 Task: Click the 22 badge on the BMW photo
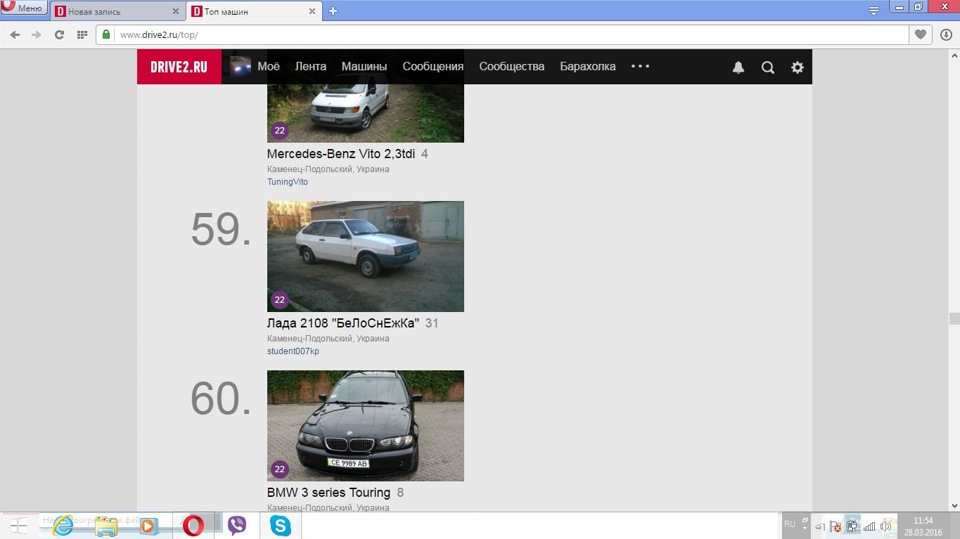point(280,469)
